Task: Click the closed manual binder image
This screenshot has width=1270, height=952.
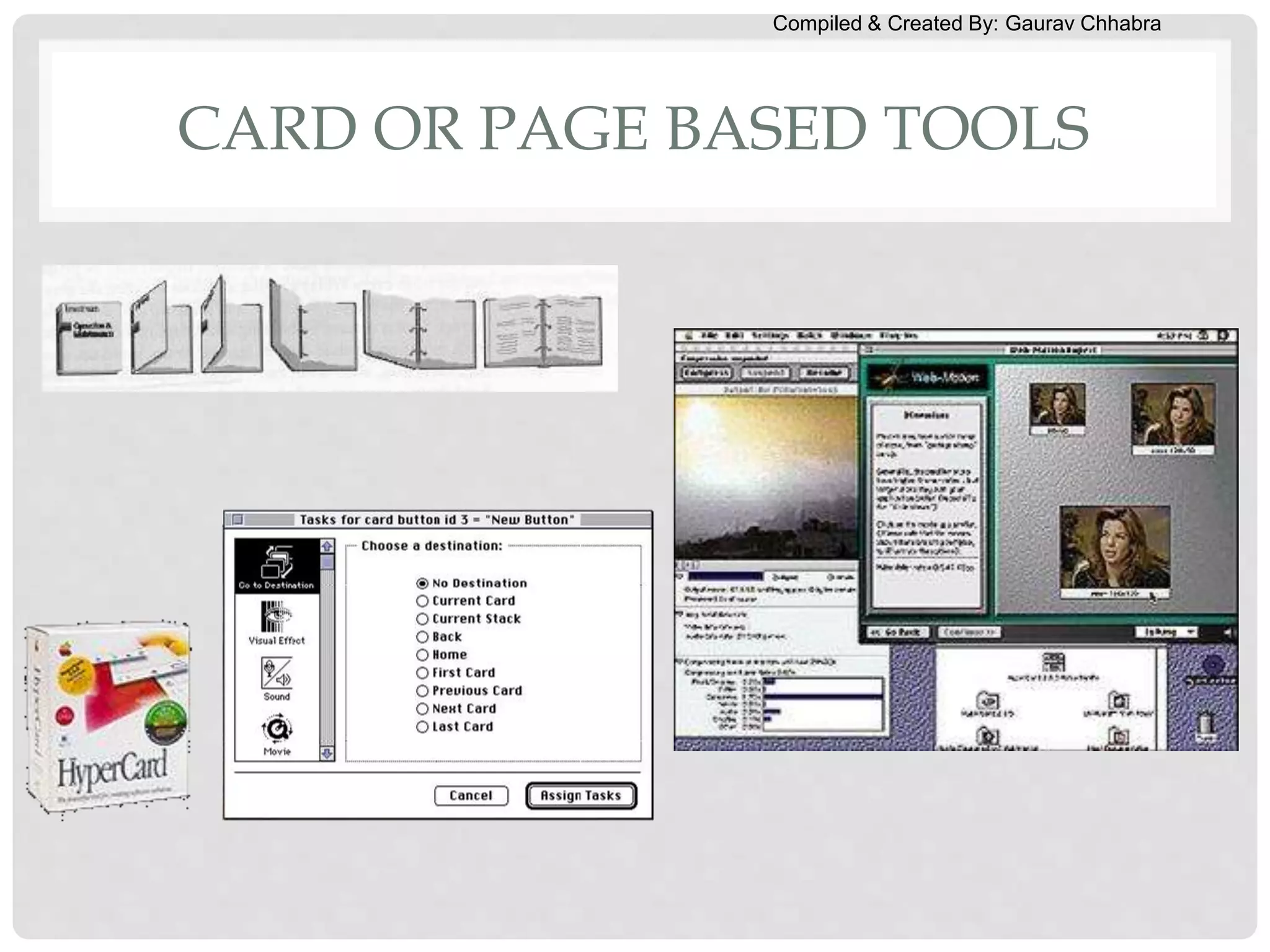Action: coord(88,338)
